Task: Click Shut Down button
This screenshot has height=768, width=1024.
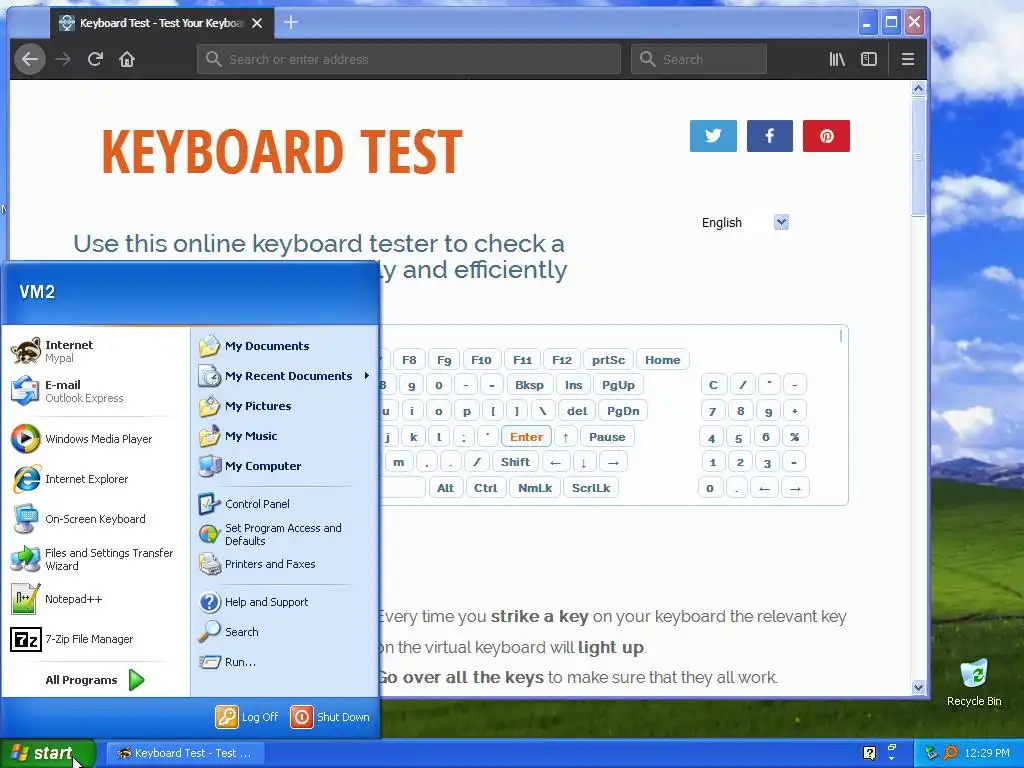Action: coord(330,716)
